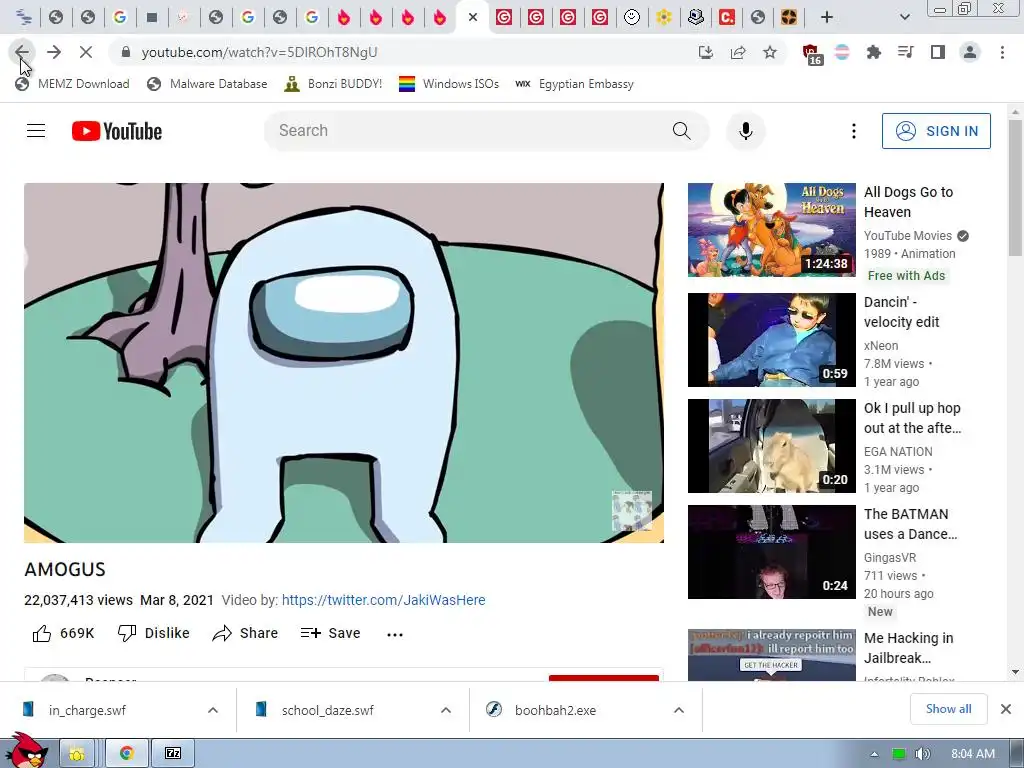Screen dimensions: 1024x768
Task: Open Bonzi BUDDY! bookmark
Action: [x=333, y=84]
